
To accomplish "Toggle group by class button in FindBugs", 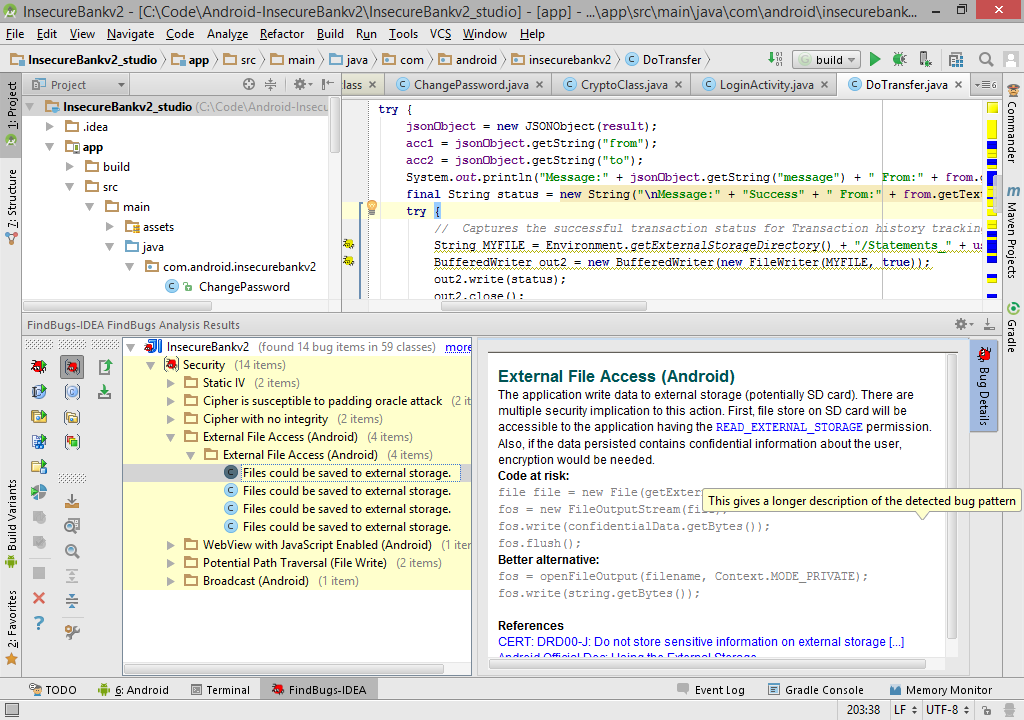I will tap(72, 392).
